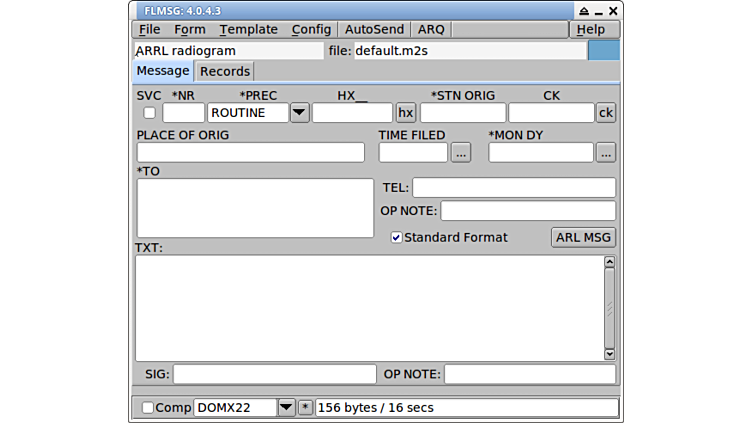
Task: Click the blue color box beside filename
Action: point(603,51)
